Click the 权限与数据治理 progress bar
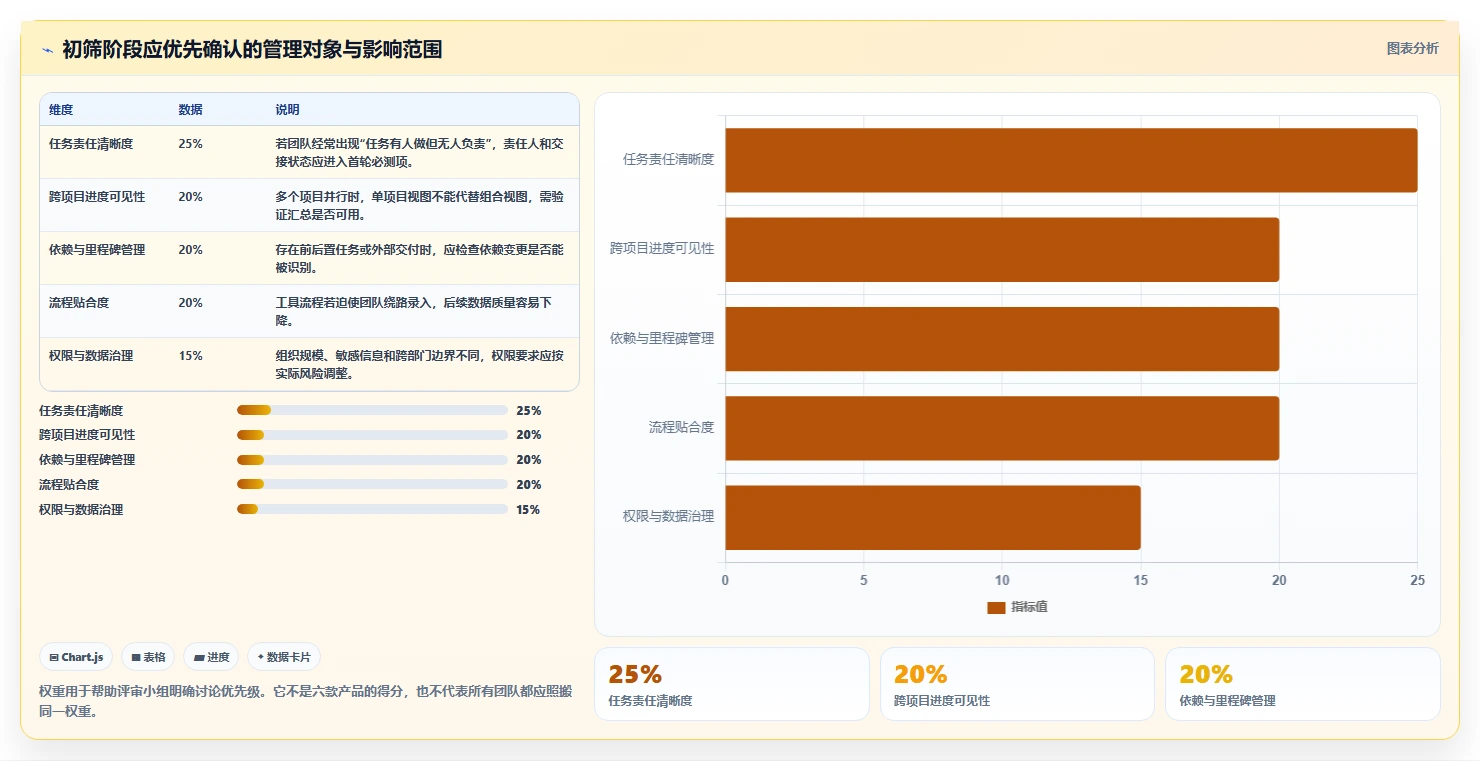1480x761 pixels. [x=372, y=509]
